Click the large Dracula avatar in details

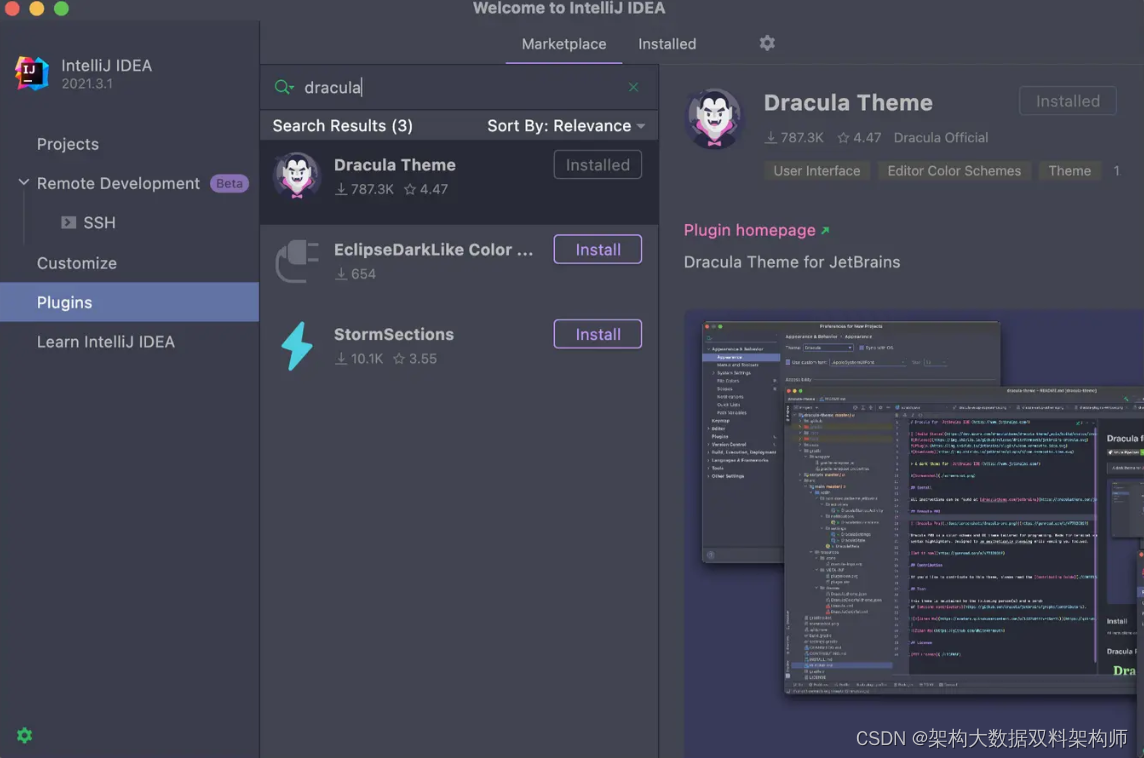pos(714,118)
